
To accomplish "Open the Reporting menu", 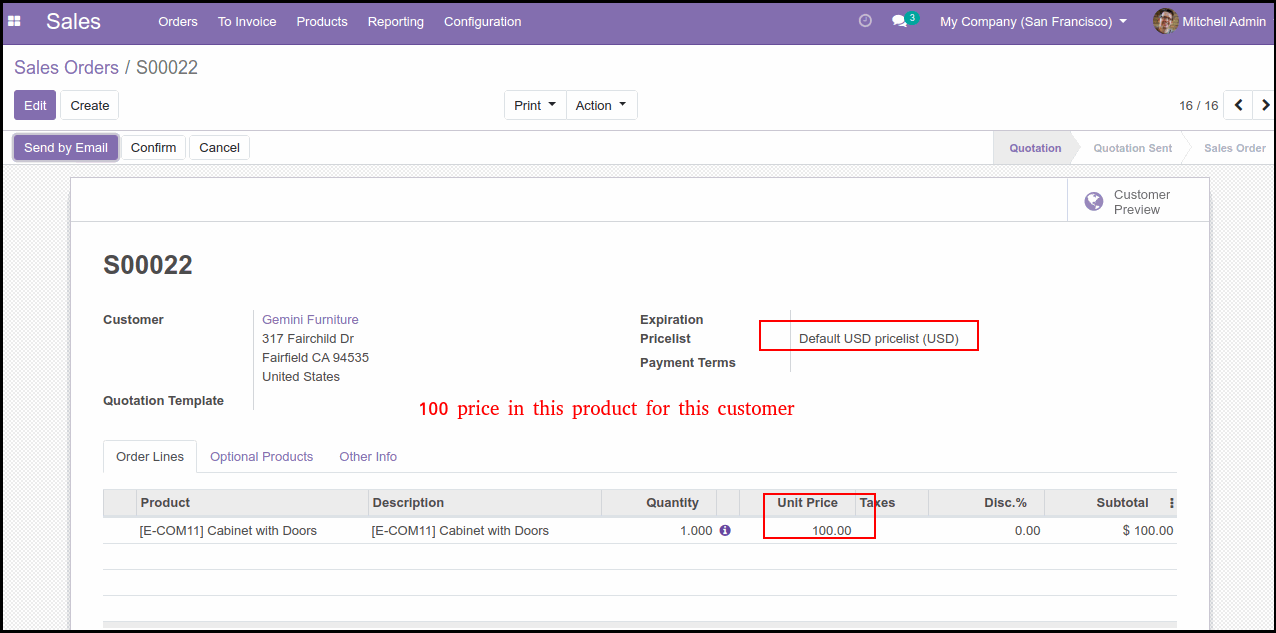I will [x=396, y=21].
